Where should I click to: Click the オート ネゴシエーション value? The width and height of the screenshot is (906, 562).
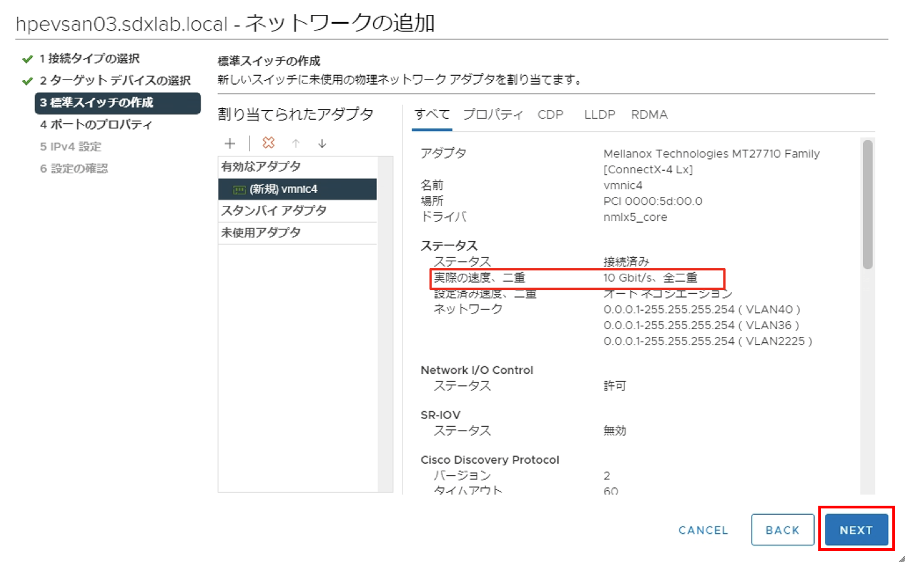click(x=667, y=293)
